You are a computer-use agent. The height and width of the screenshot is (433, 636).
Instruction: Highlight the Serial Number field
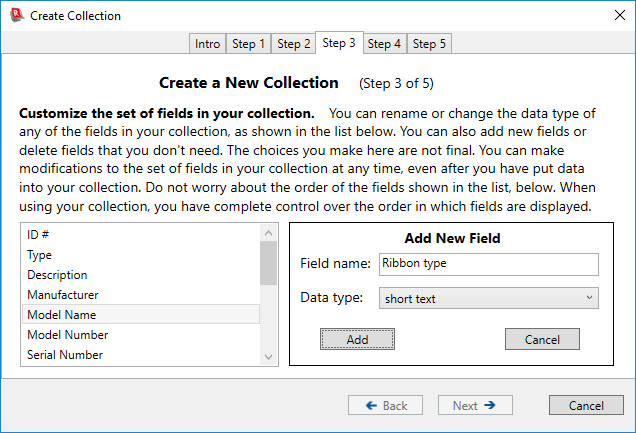click(x=140, y=354)
